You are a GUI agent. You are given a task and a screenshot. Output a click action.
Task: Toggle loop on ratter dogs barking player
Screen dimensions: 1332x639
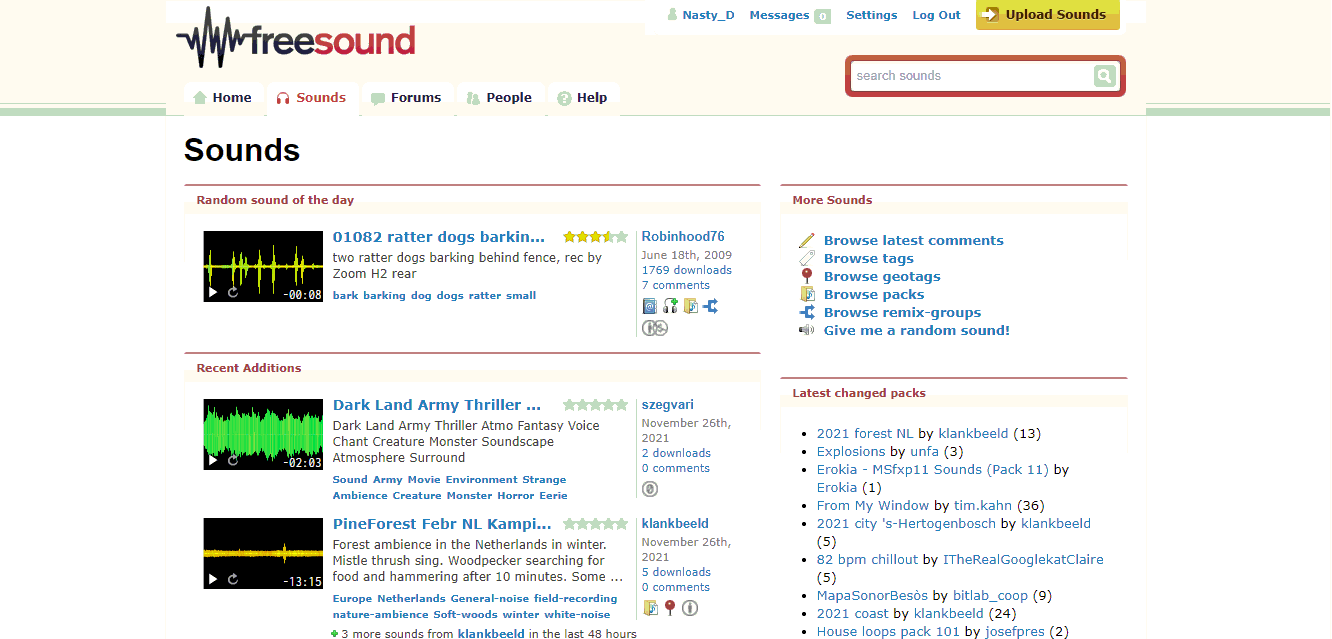click(x=233, y=292)
